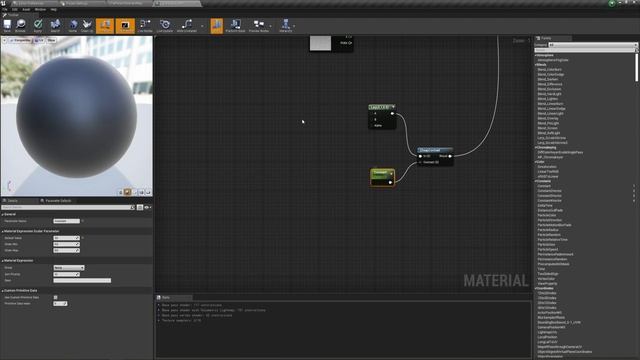Open the Group dropdown
This screenshot has width=640, height=360.
click(69, 268)
